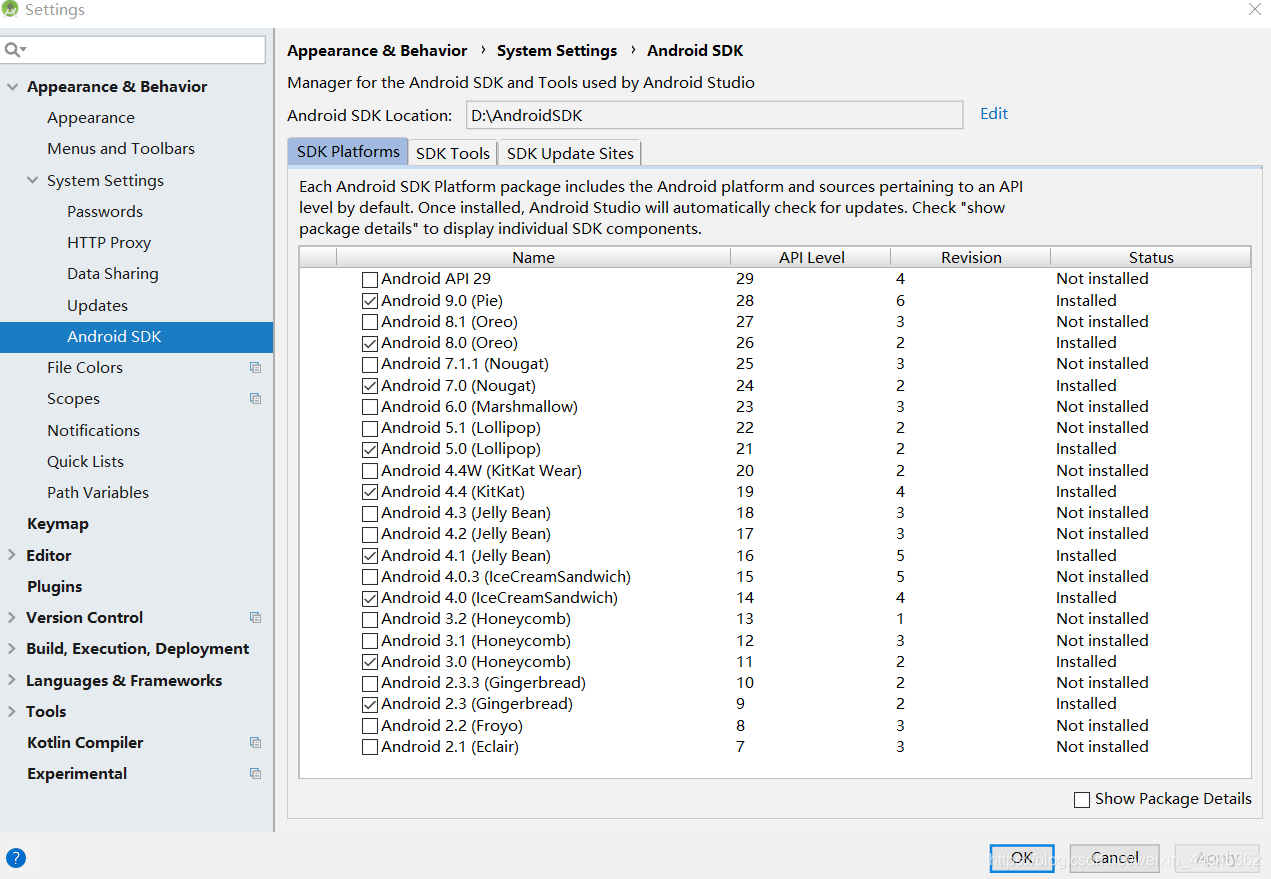Open Plugins settings page
The height and width of the screenshot is (879, 1271).
(54, 587)
